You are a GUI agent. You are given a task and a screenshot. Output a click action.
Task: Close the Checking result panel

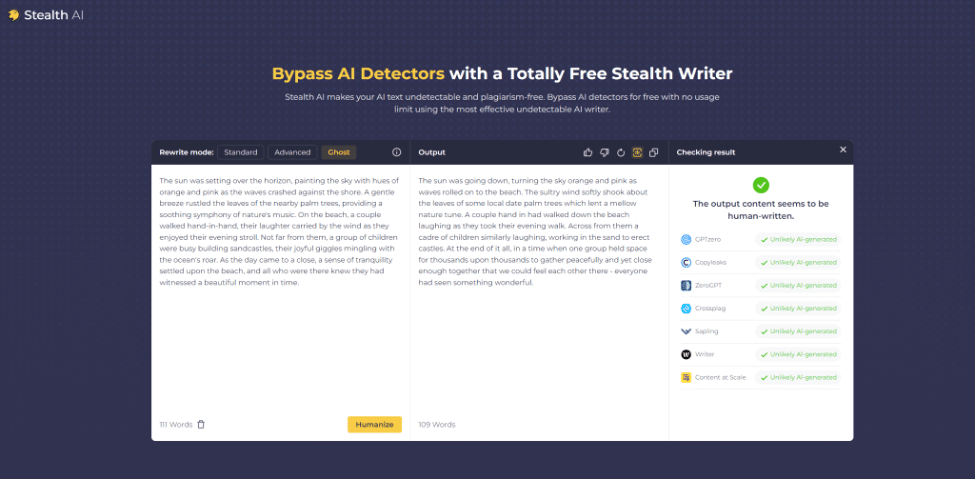pyautogui.click(x=843, y=149)
